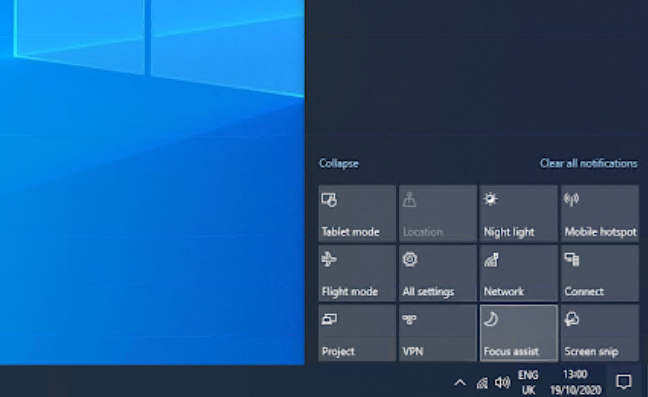648x397 pixels.
Task: Open taskbar network status icon
Action: tap(482, 383)
